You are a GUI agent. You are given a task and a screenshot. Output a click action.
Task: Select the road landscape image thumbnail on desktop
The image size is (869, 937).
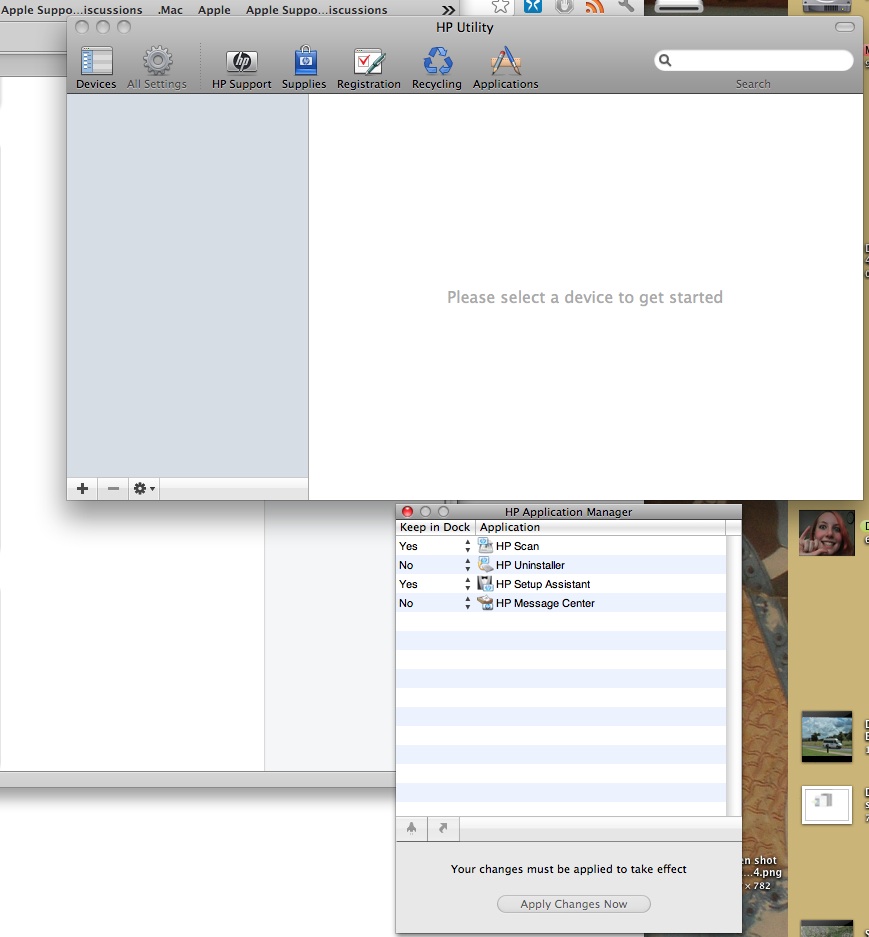click(827, 737)
